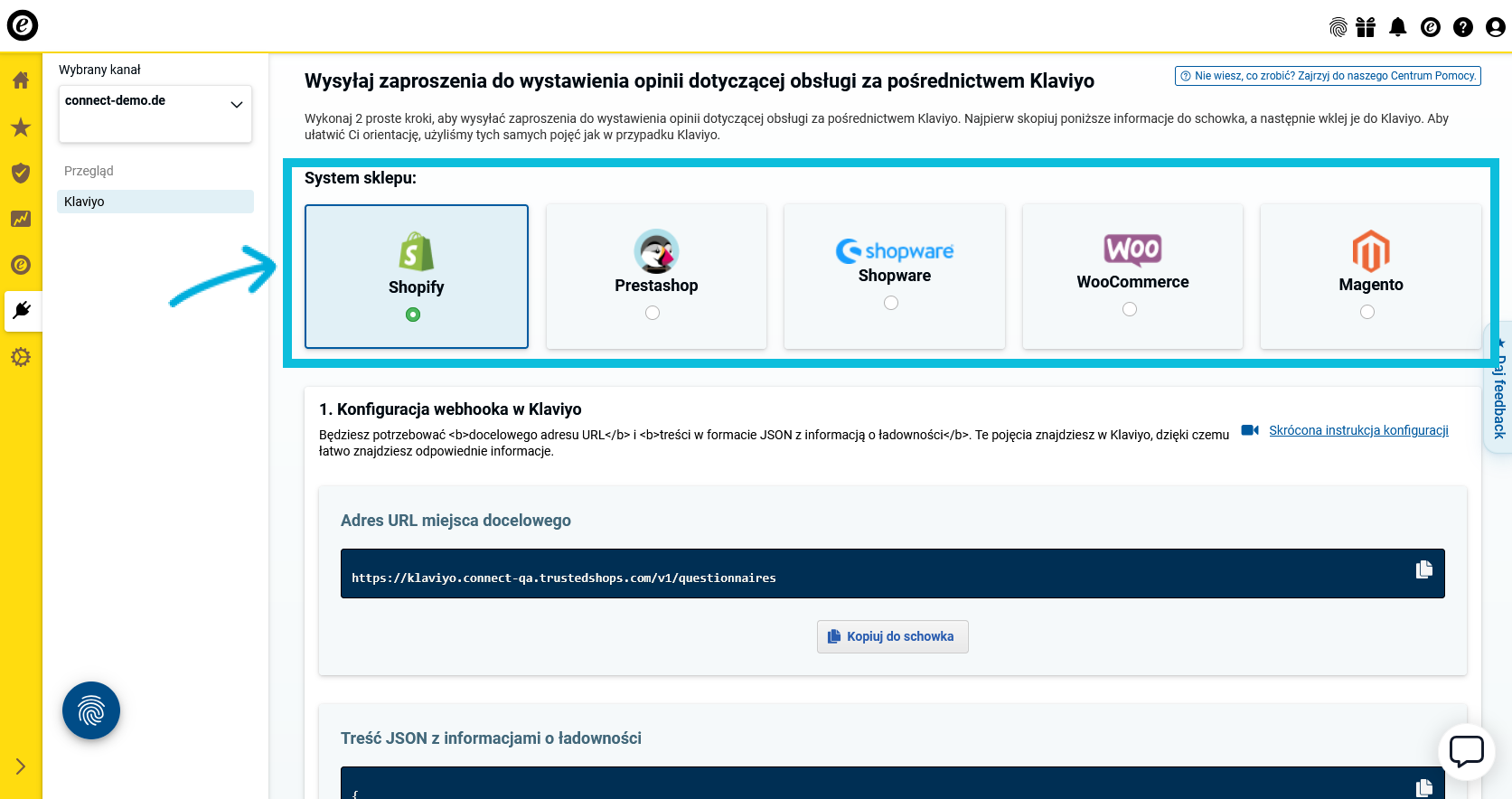Click the circled e icon in the top bar
This screenshot has width=1512, height=799.
1431,27
